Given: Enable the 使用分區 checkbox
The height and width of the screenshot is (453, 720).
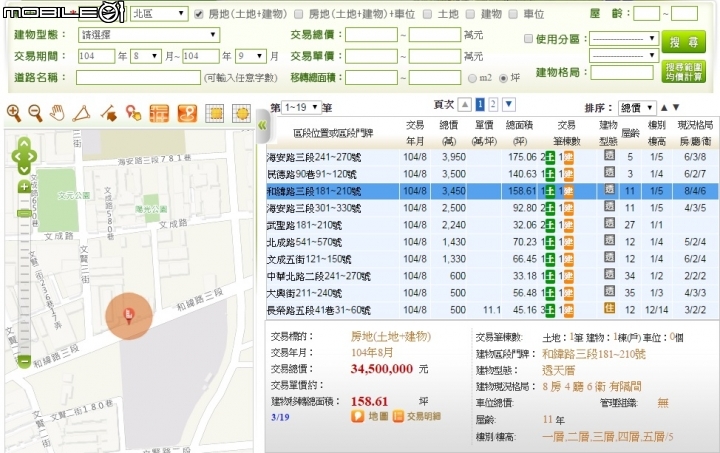Looking at the screenshot, I should [528, 39].
